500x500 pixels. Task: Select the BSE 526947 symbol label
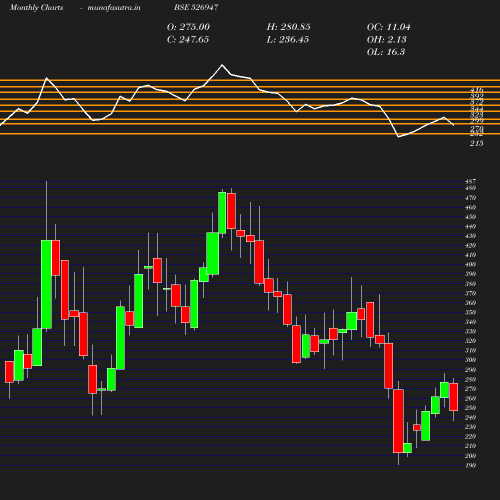[196, 7]
